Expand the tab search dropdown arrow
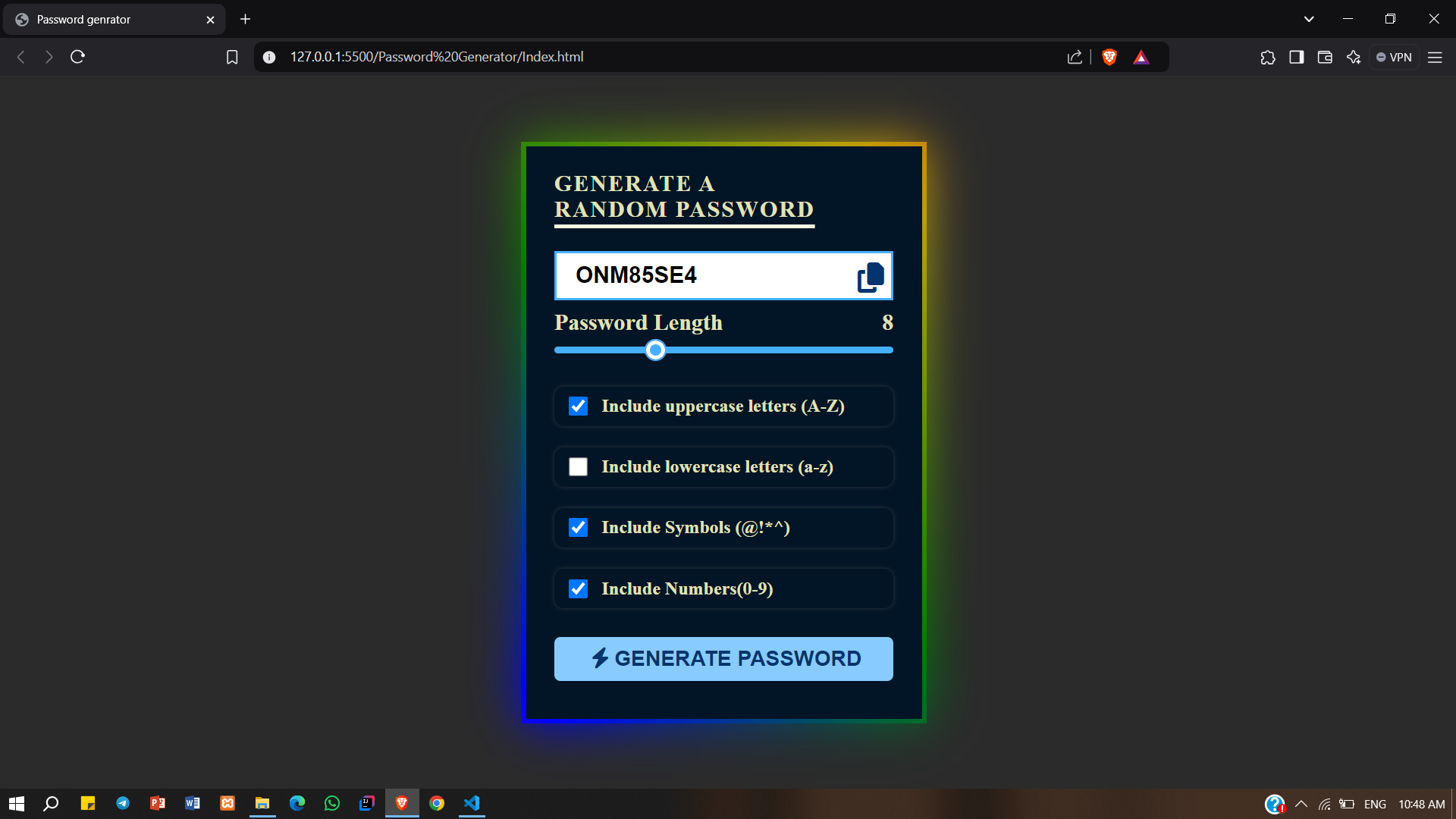1456x819 pixels. pos(1309,19)
